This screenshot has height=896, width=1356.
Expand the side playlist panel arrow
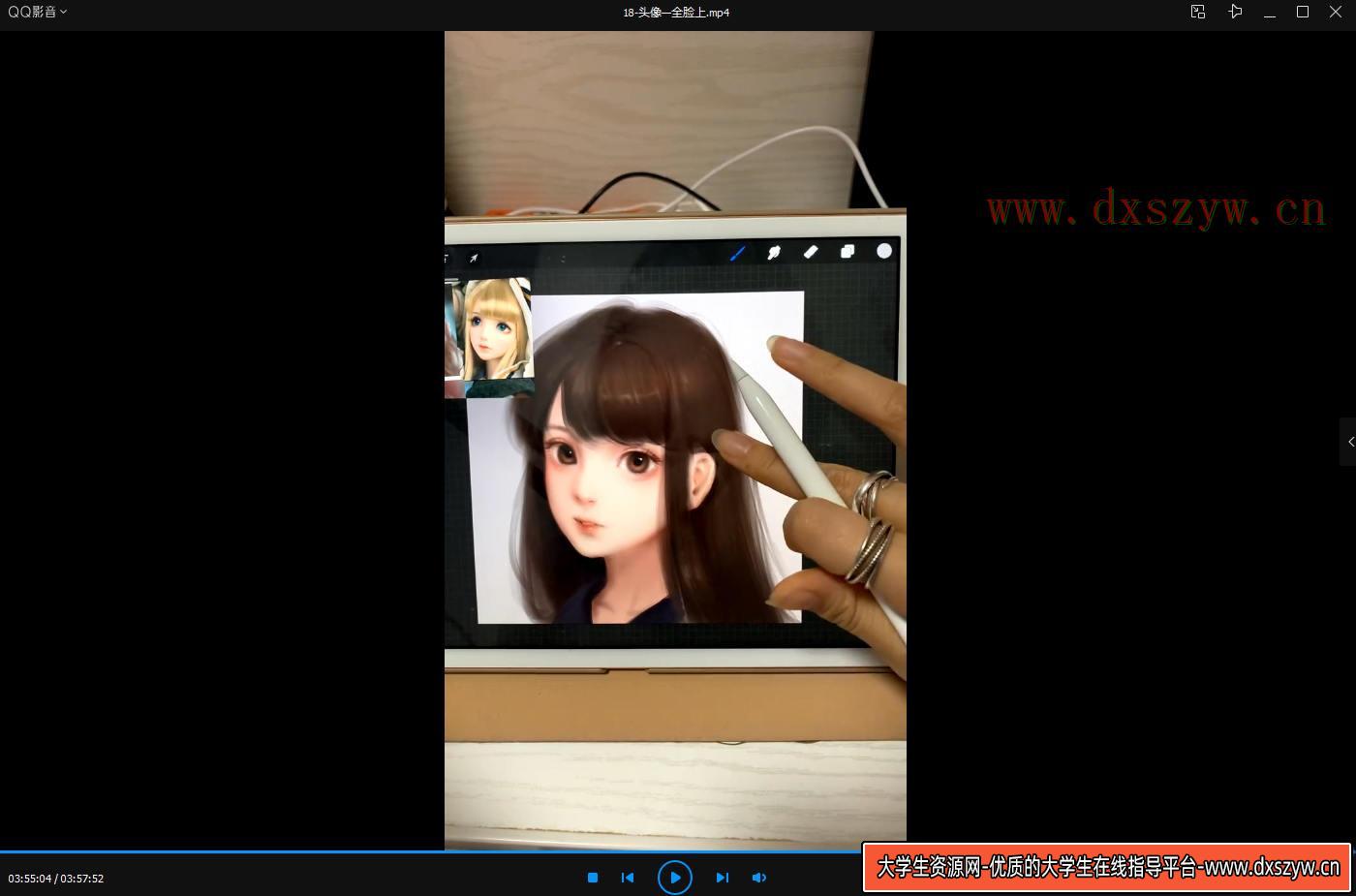pos(1349,442)
